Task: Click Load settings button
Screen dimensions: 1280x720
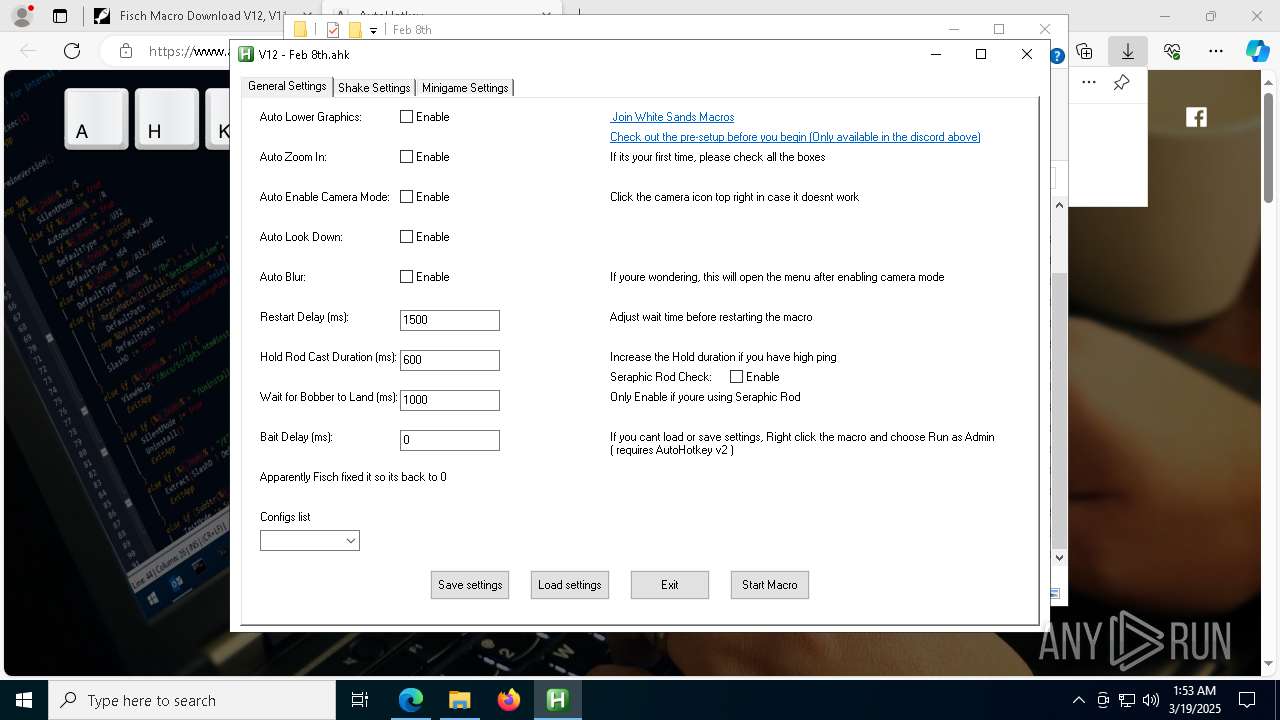Action: click(x=570, y=585)
